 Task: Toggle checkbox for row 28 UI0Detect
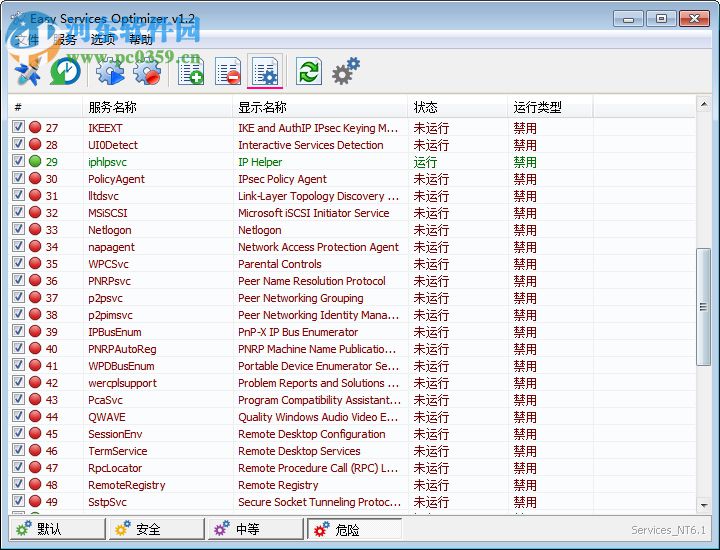[x=18, y=144]
